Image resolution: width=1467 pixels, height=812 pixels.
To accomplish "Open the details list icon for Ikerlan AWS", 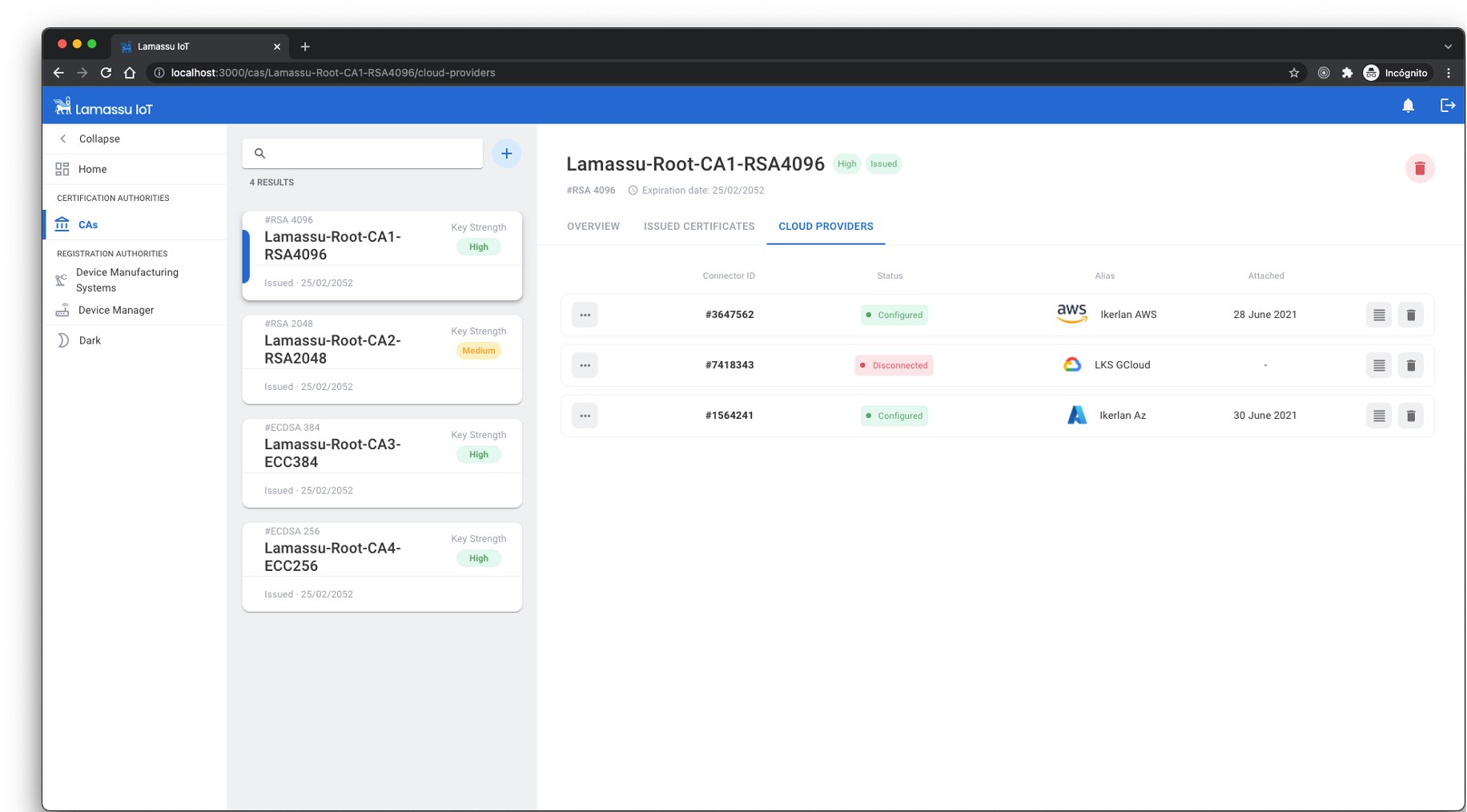I will click(1378, 315).
